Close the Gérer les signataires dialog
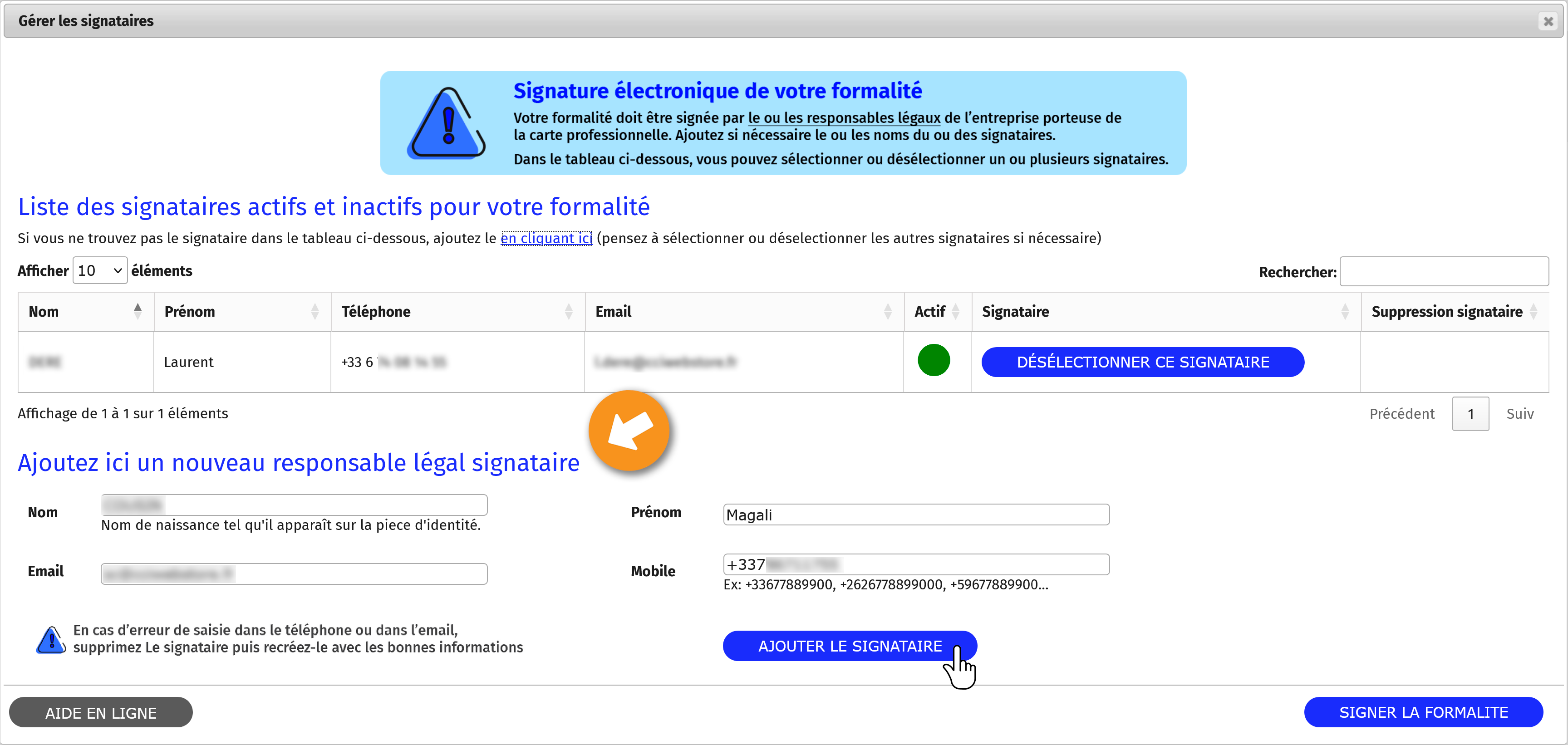 click(x=1547, y=21)
